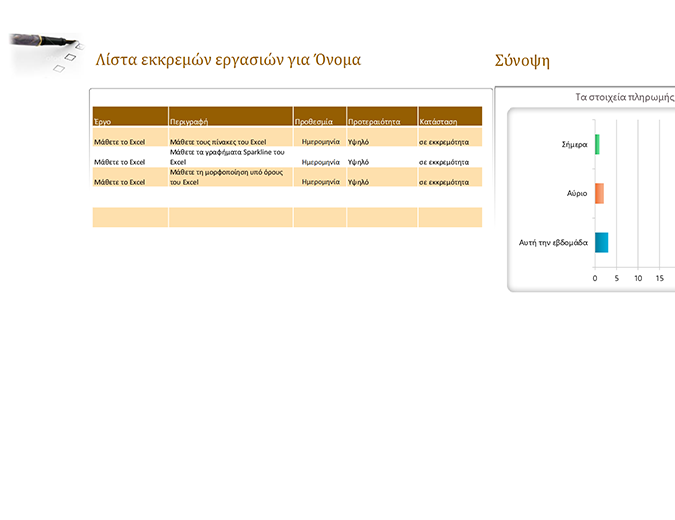Image resolution: width=675 pixels, height=520 pixels.
Task: Click 'σε εκκρεμότητα' in the Sparkline row
Action: (444, 162)
